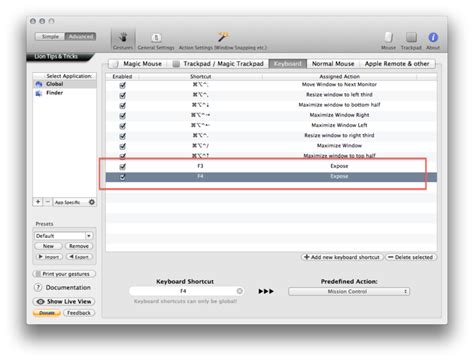Add an application with plus button
The width and height of the screenshot is (474, 361).
(x=38, y=202)
